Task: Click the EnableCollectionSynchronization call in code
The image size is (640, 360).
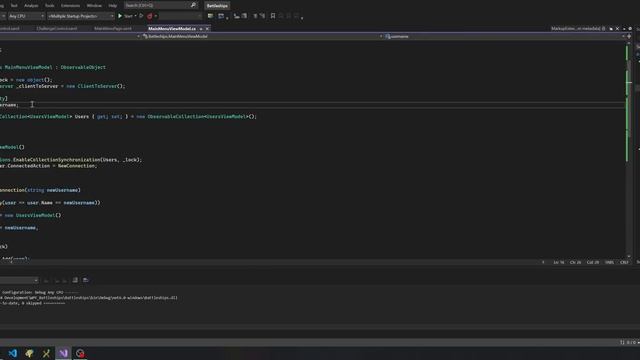Action: point(56,160)
